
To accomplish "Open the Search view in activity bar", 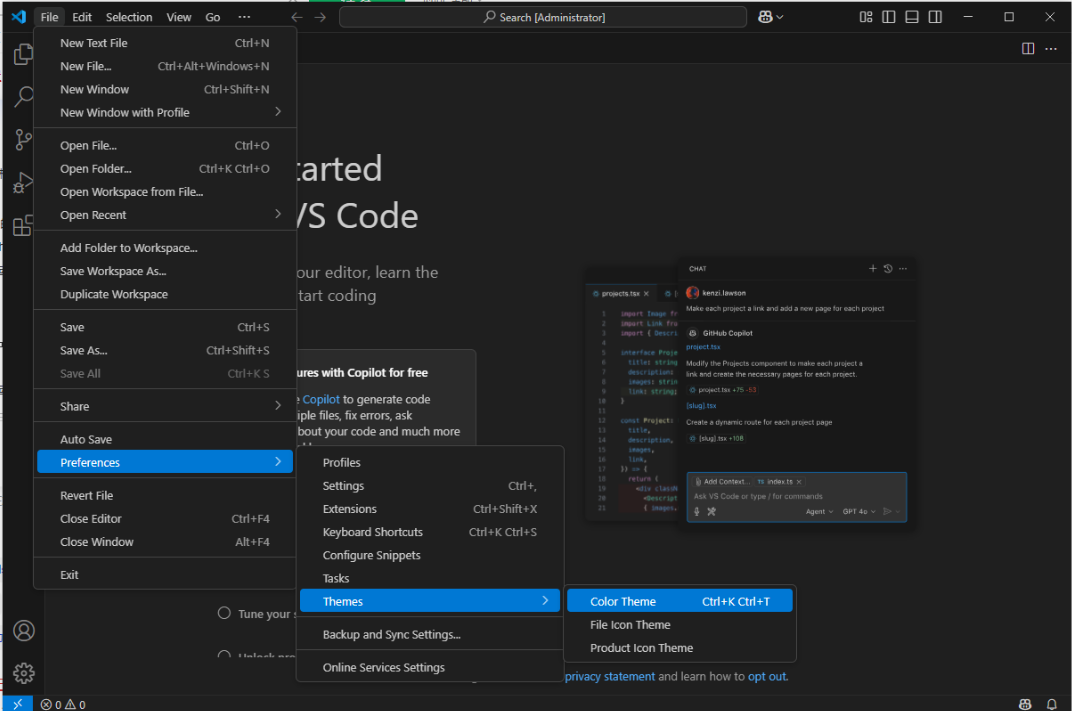I will tap(23, 96).
